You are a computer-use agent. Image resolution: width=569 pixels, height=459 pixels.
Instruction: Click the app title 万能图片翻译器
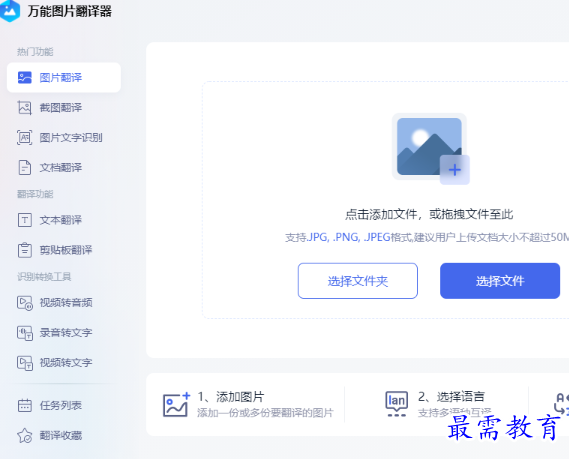[x=70, y=12]
